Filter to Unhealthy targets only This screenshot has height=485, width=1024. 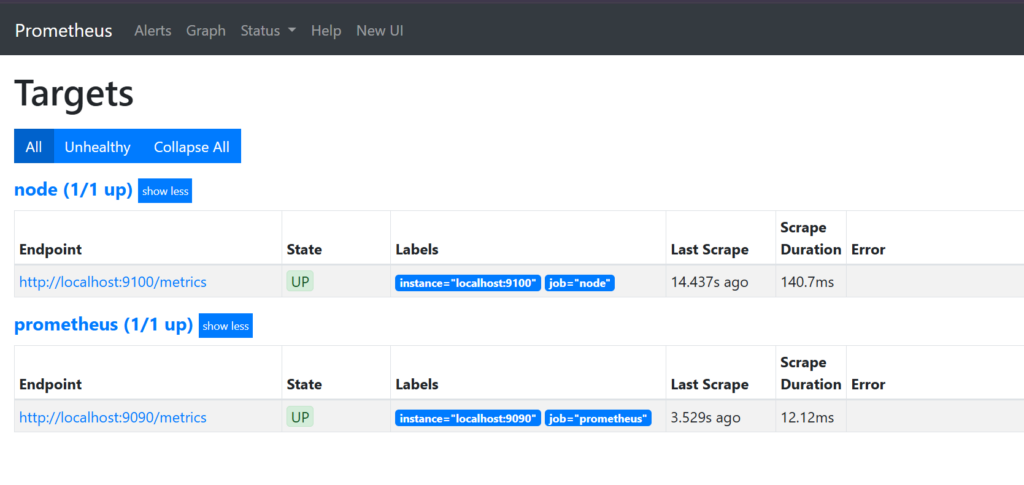click(x=97, y=146)
